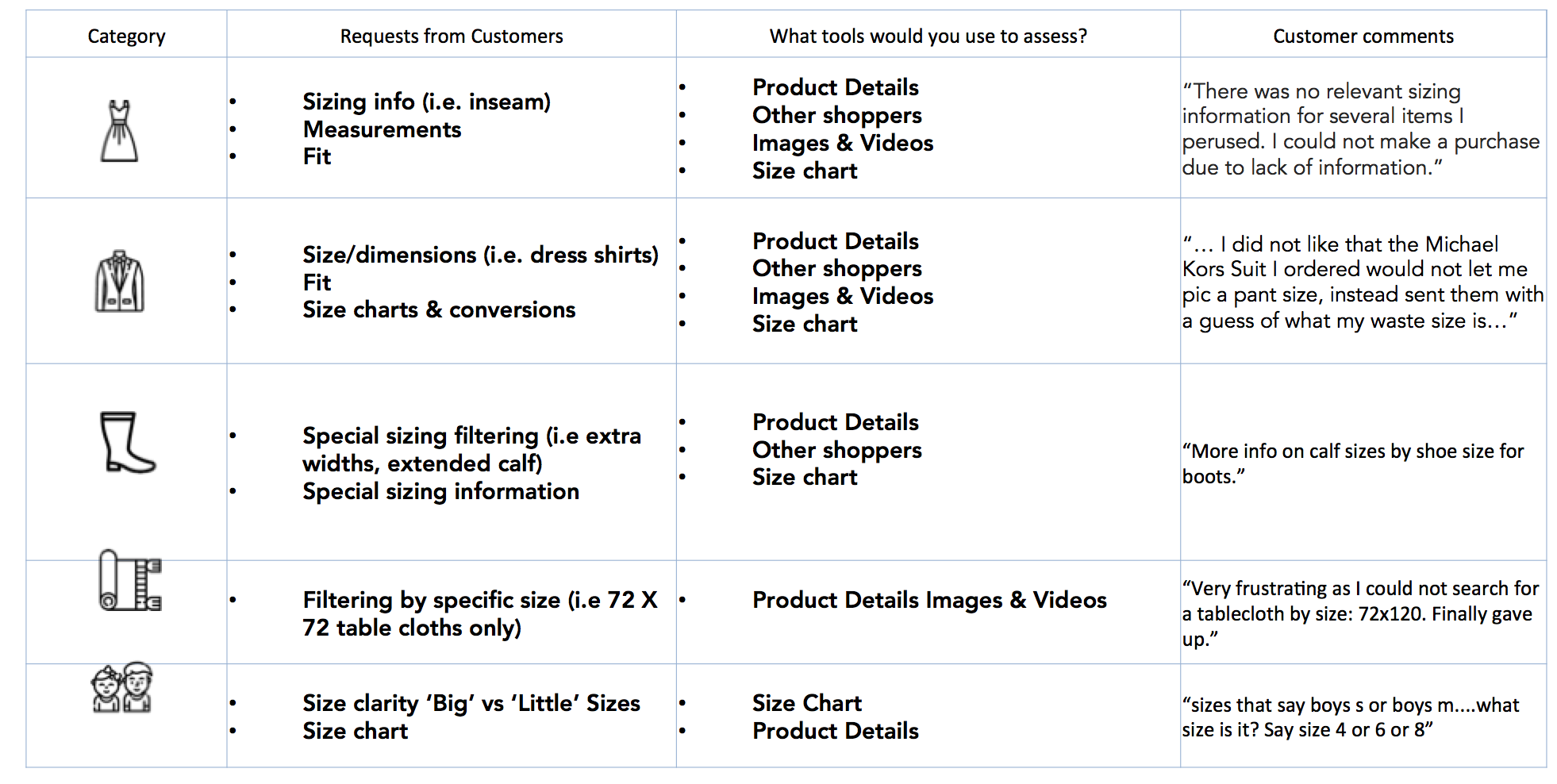Click 'Images & Videos' in dress row

point(843,143)
